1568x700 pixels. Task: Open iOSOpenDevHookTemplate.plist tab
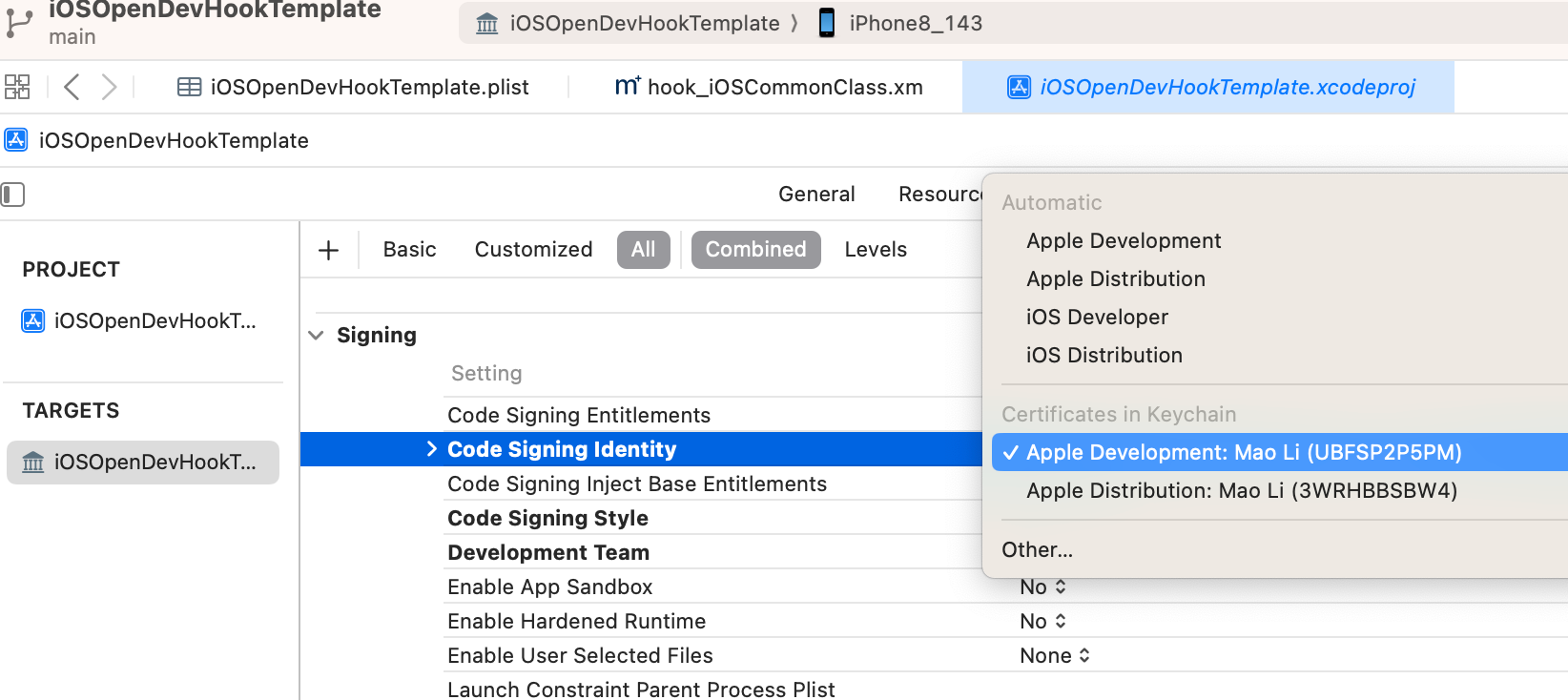point(353,87)
